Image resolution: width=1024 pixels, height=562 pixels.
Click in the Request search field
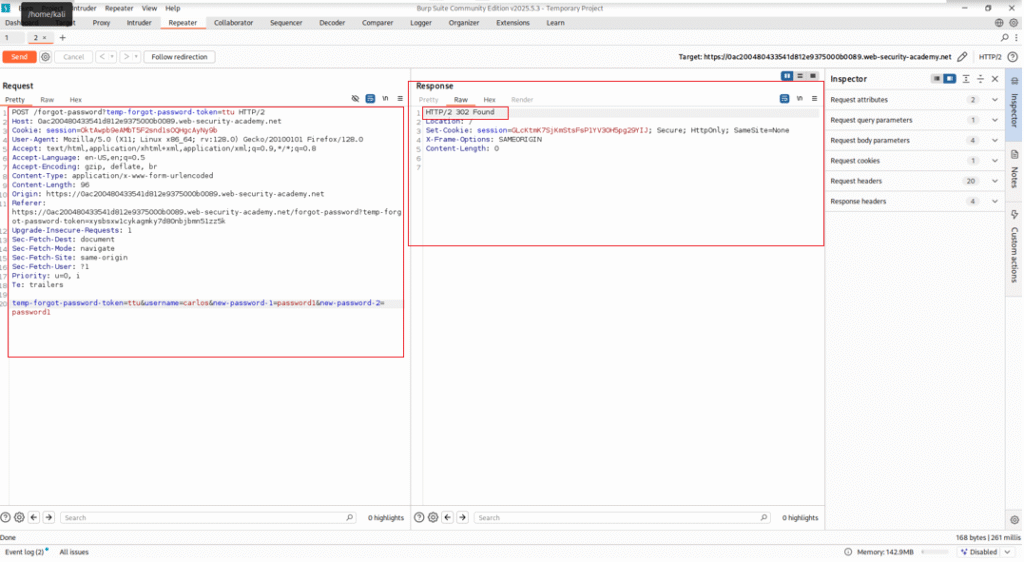208,518
